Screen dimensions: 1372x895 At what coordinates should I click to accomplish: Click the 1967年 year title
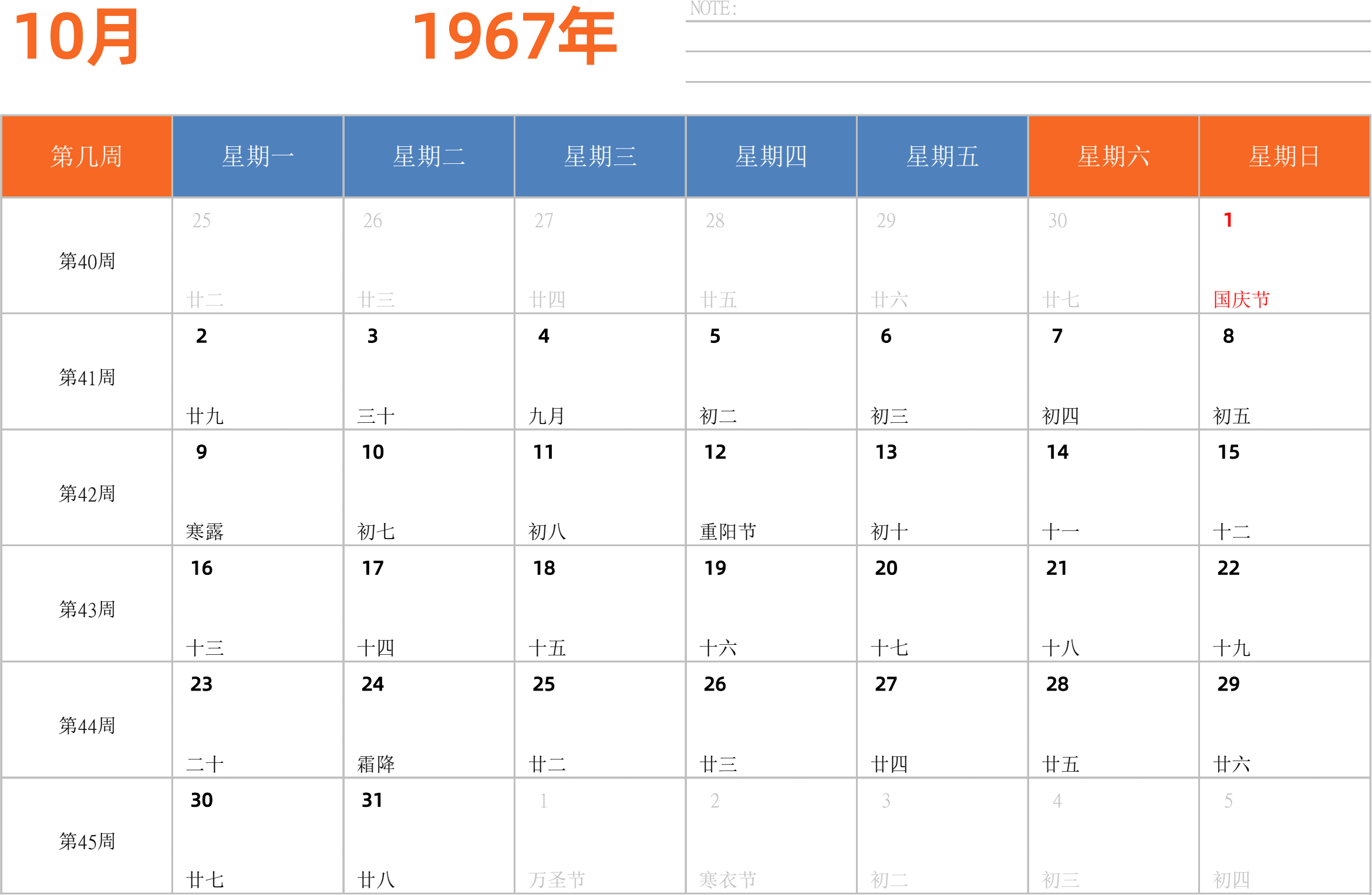point(515,37)
